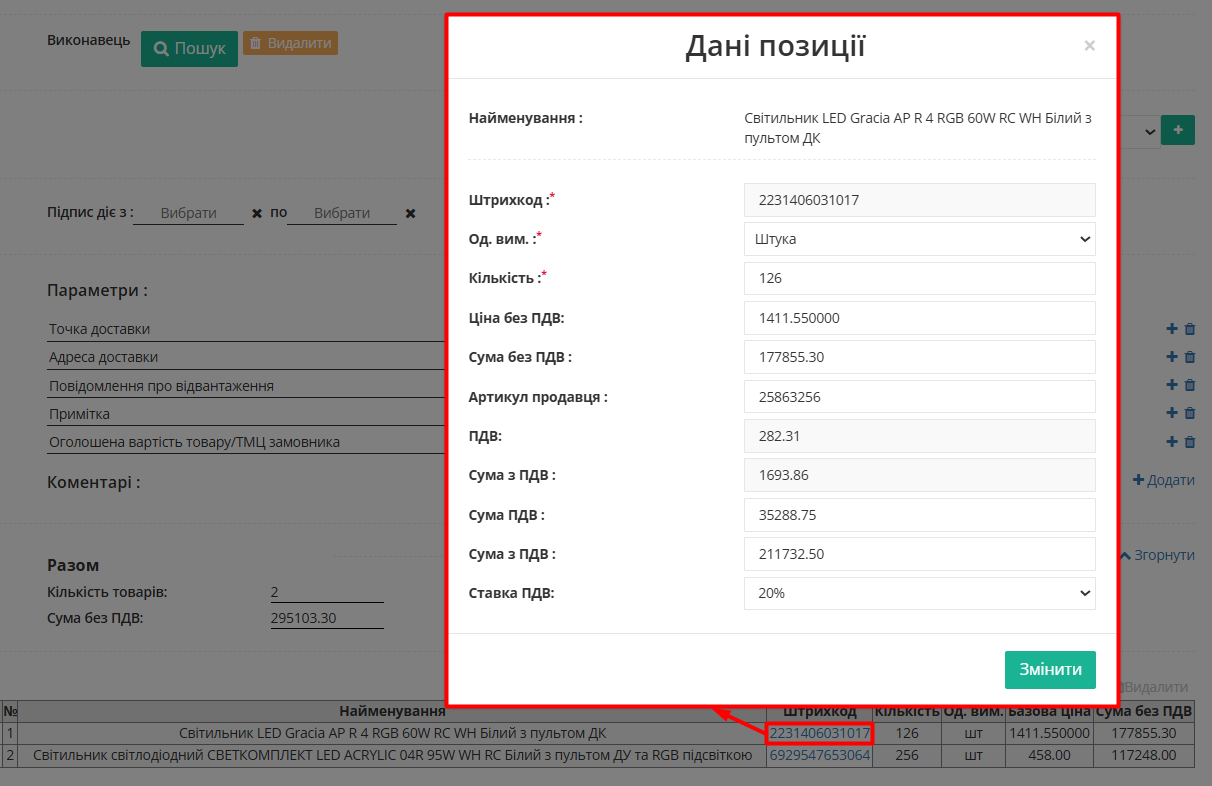Click trash icon for Оголошена вартість товару row
The height and width of the screenshot is (786, 1212).
click(x=1190, y=441)
